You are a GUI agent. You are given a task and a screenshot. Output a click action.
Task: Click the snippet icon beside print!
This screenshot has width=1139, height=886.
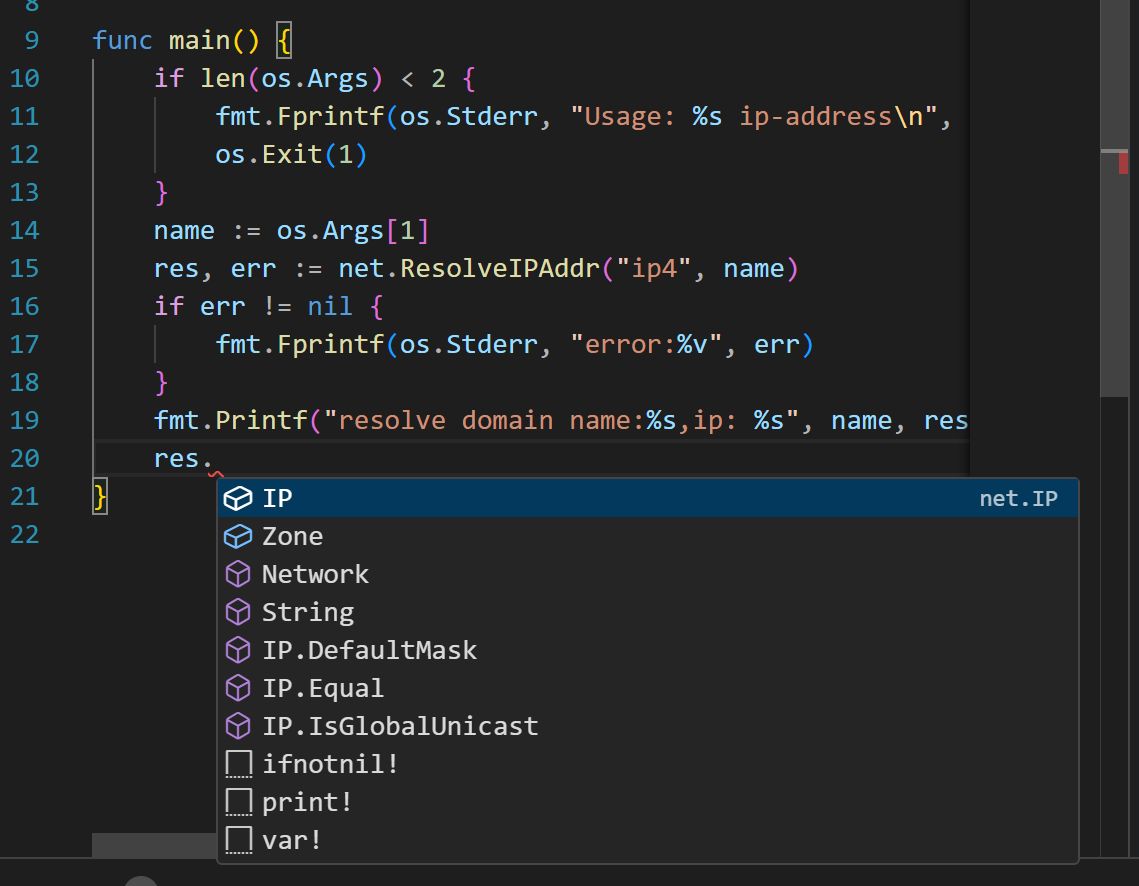[238, 803]
